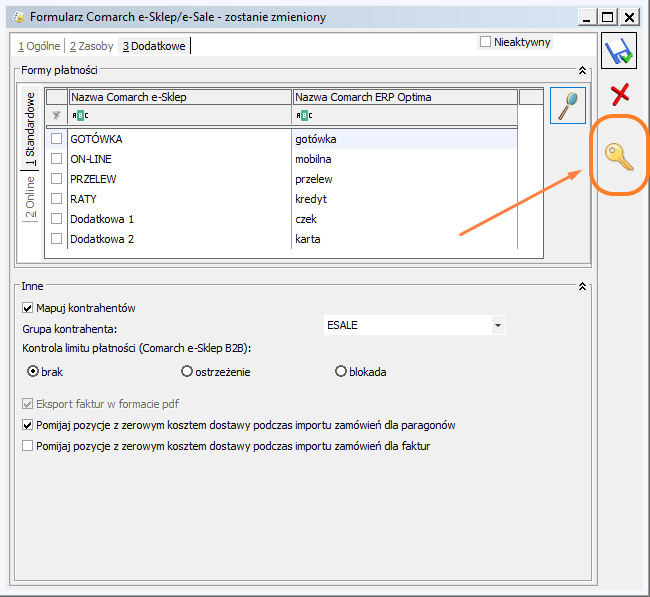Select the vertical 1 Standardowe tab
The width and height of the screenshot is (650, 597).
[30, 128]
